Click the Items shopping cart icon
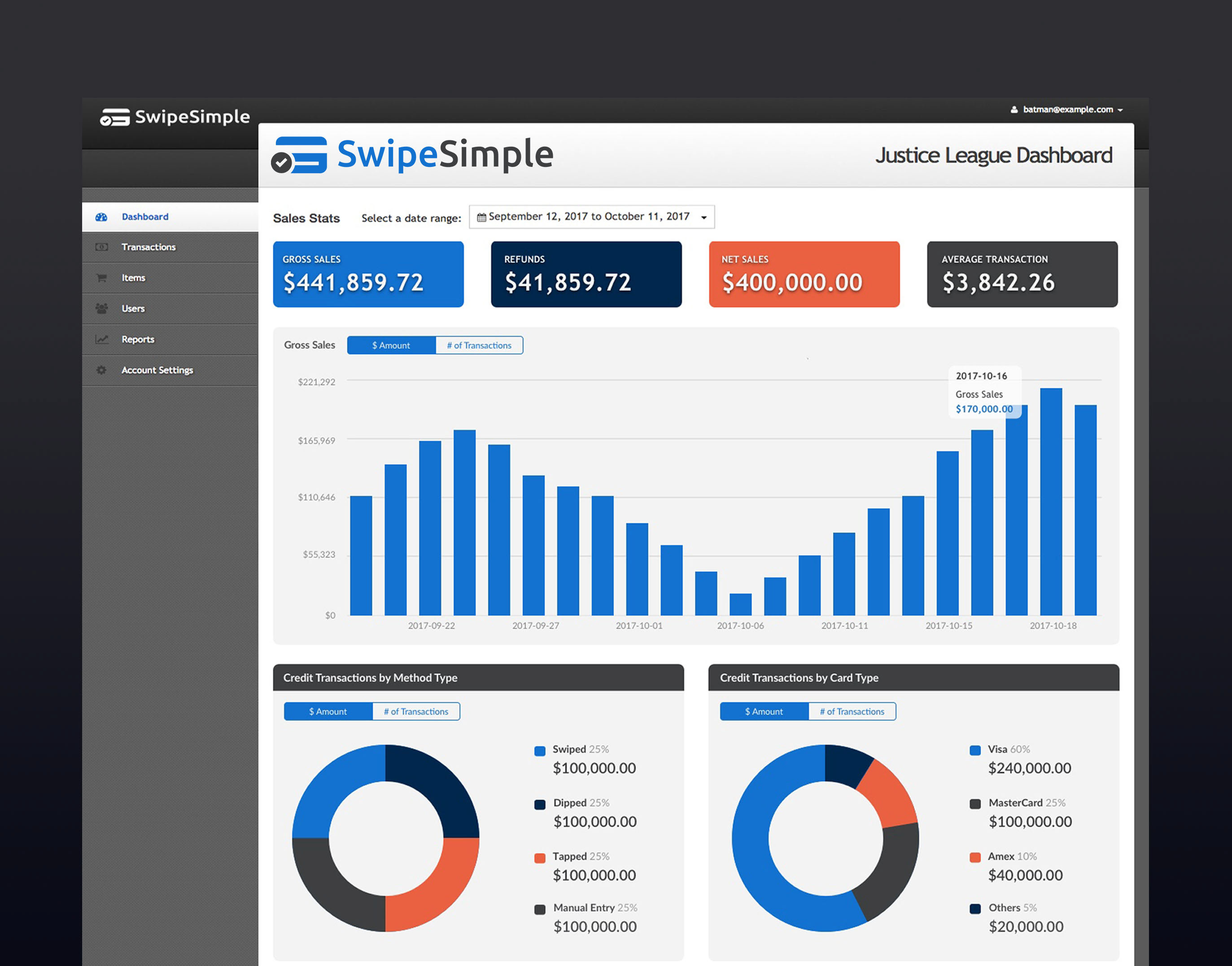Screen dimensions: 1232x966 [x=101, y=278]
